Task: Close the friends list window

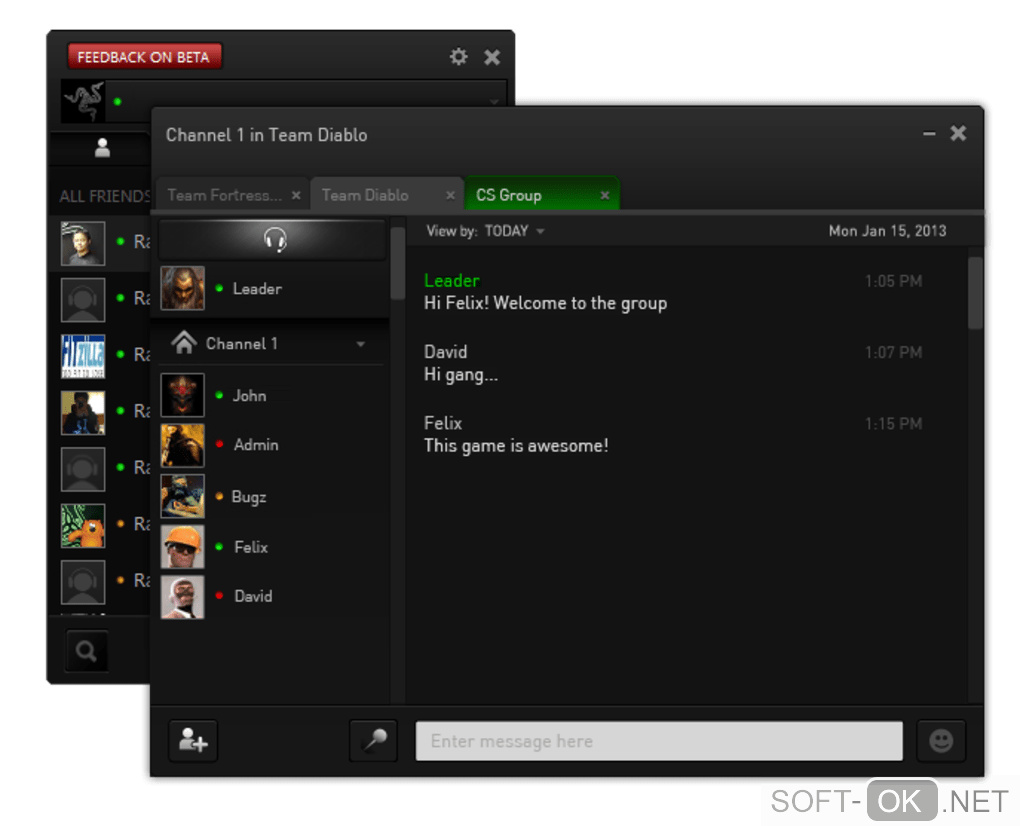Action: point(492,57)
